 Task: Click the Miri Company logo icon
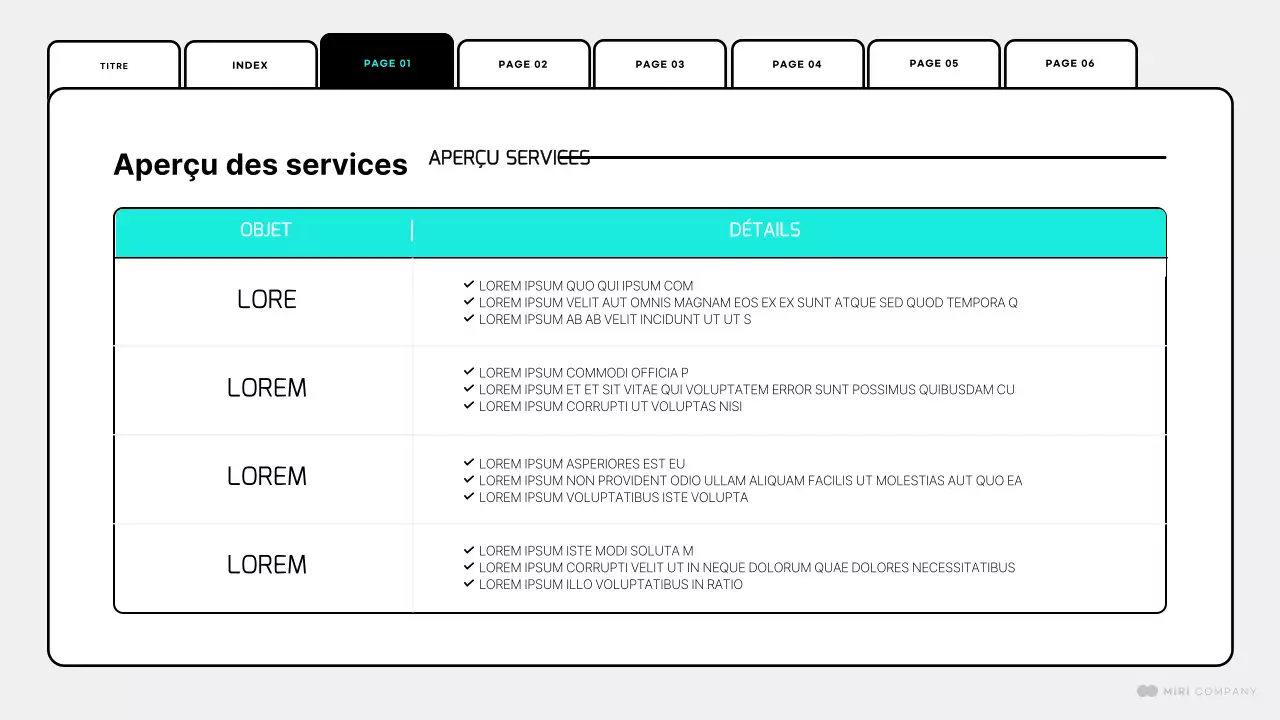click(1147, 691)
